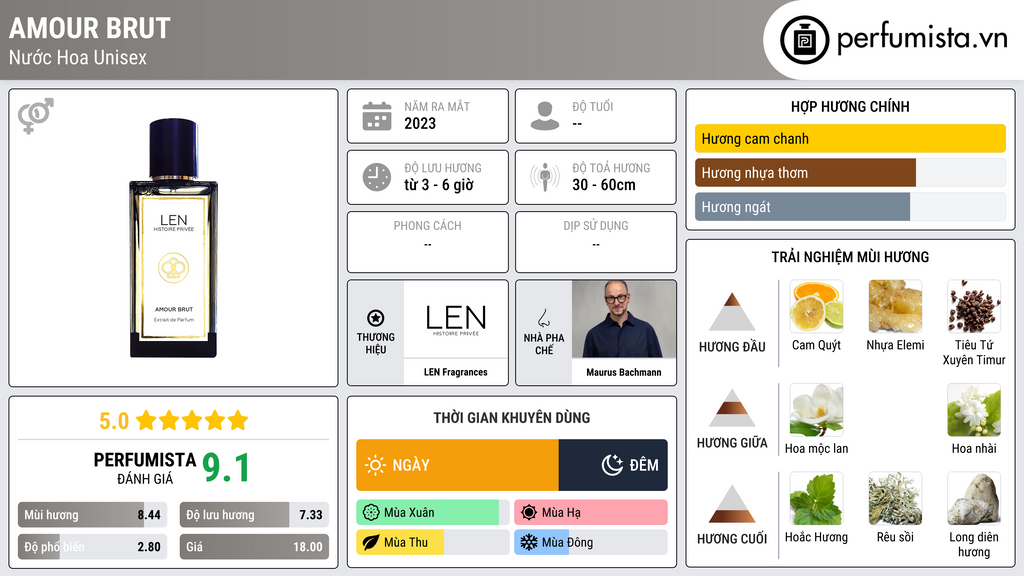
Task: Select the Mùa Đông season bar
Action: click(590, 542)
